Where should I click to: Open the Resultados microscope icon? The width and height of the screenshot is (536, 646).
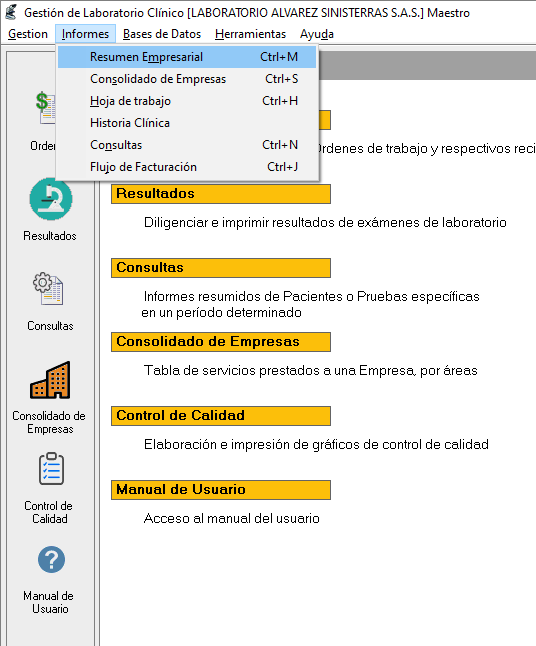(x=51, y=199)
